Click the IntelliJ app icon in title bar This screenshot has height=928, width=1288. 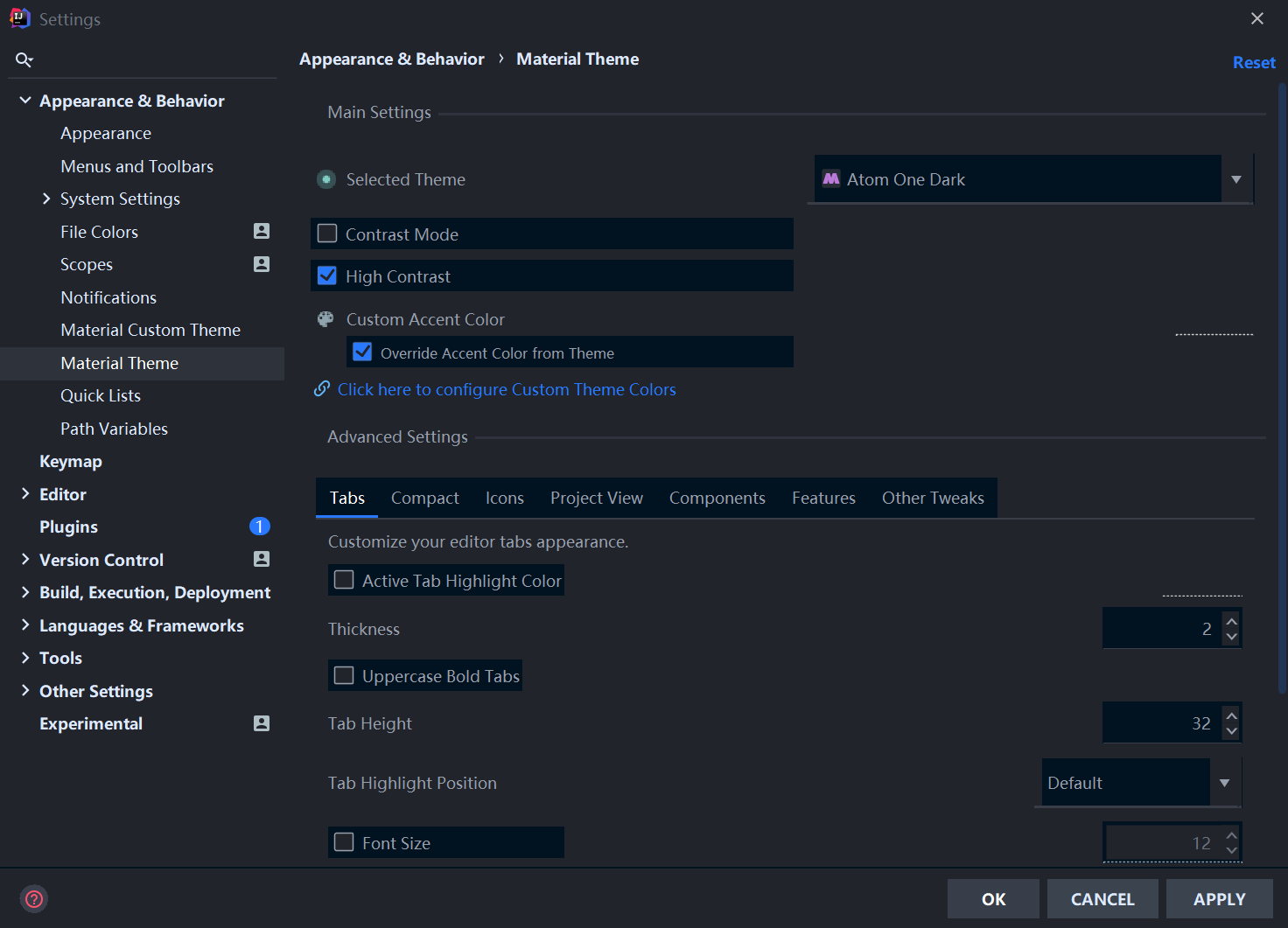19,18
